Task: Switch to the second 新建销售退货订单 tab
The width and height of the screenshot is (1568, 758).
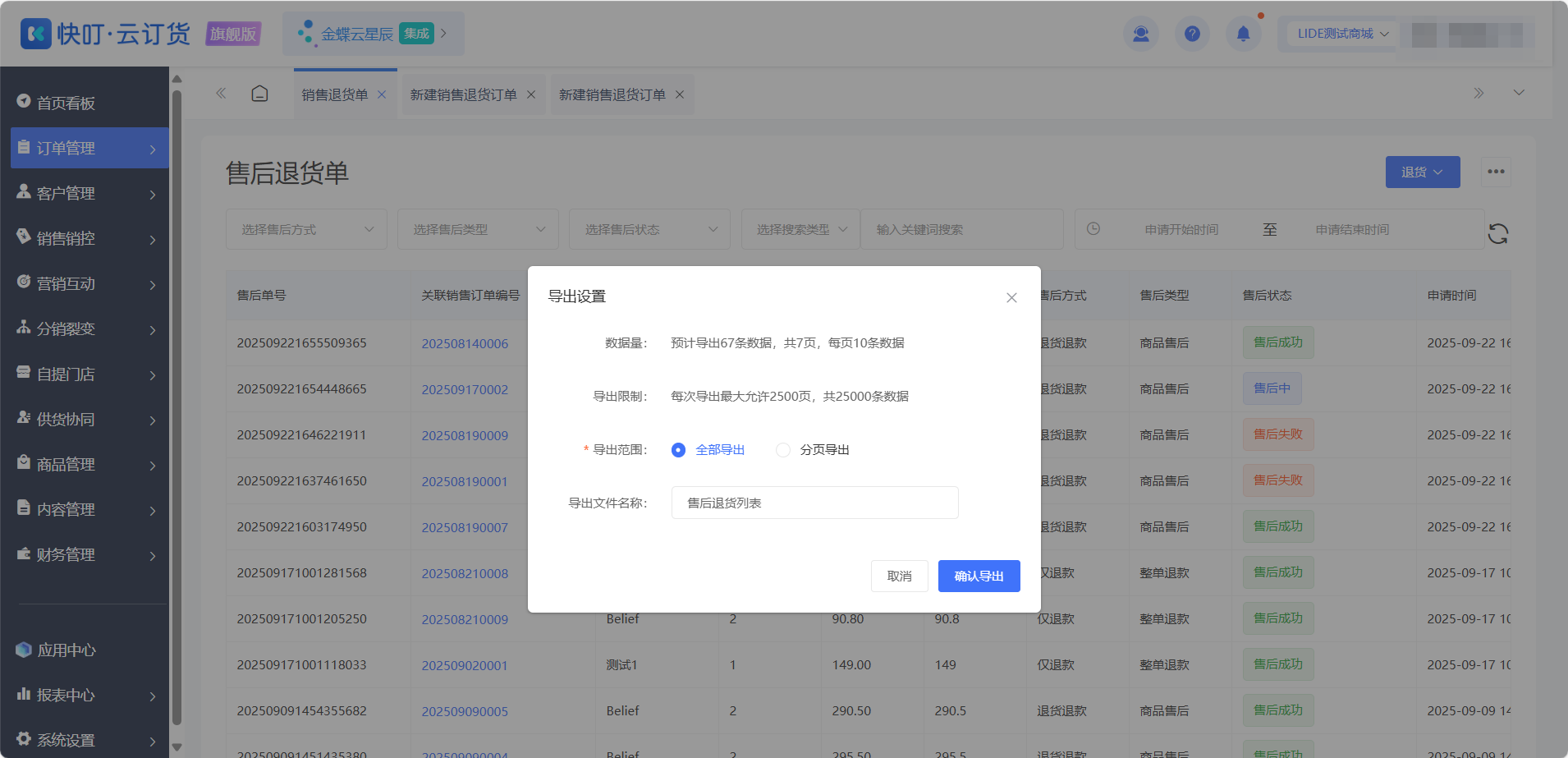Action: coord(612,95)
